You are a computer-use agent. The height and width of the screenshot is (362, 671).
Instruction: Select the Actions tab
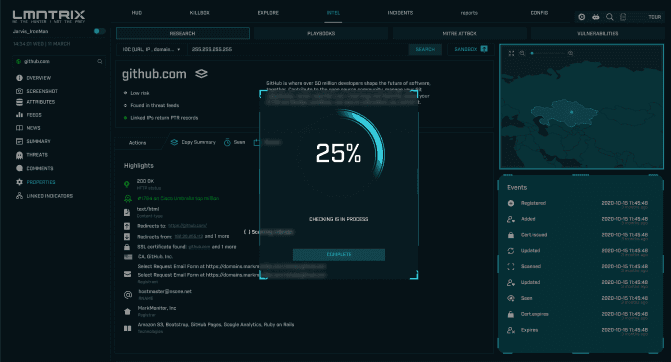(x=137, y=143)
